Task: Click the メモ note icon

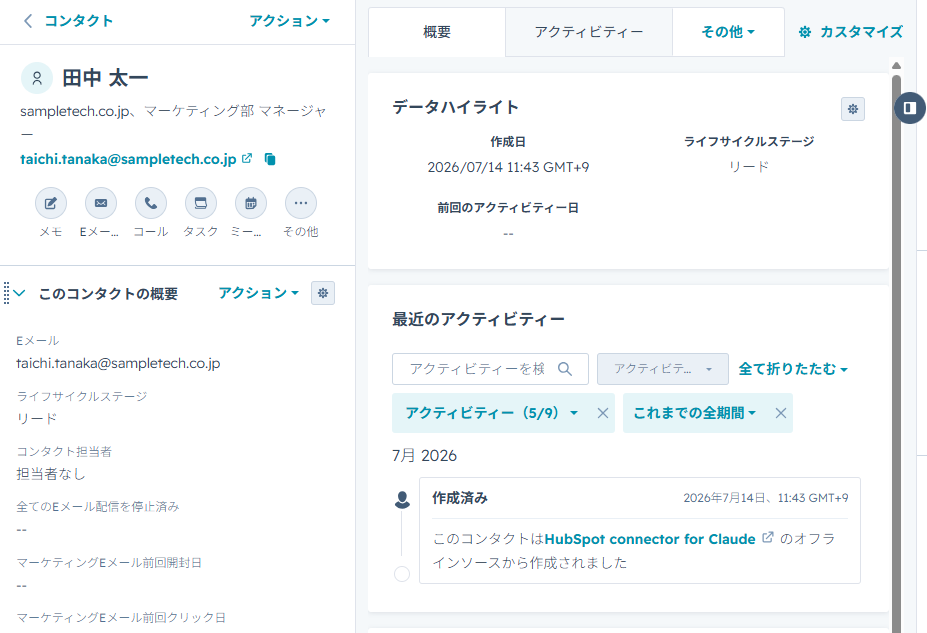Action: [51, 203]
